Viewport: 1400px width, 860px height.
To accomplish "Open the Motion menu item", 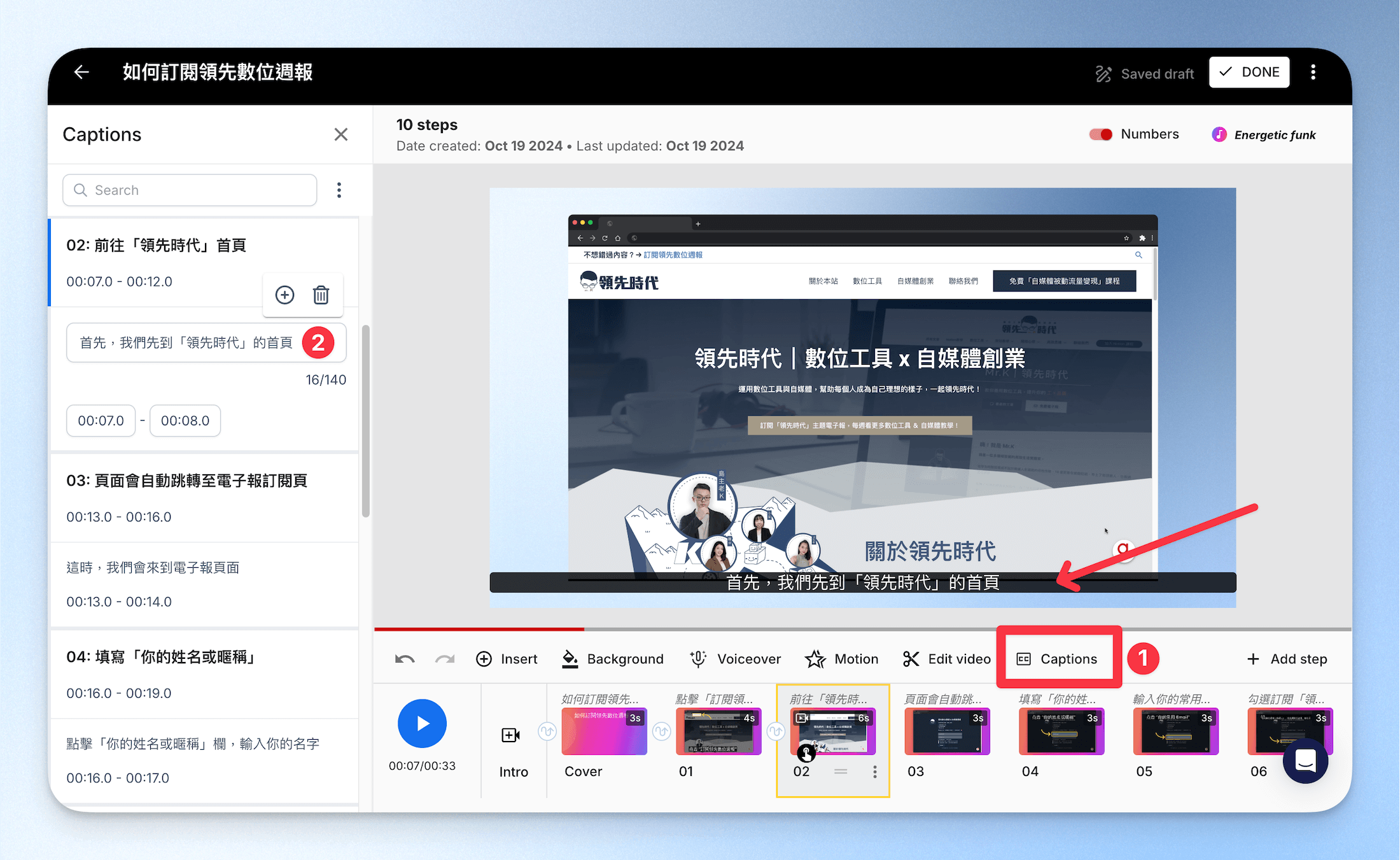I will 841,659.
